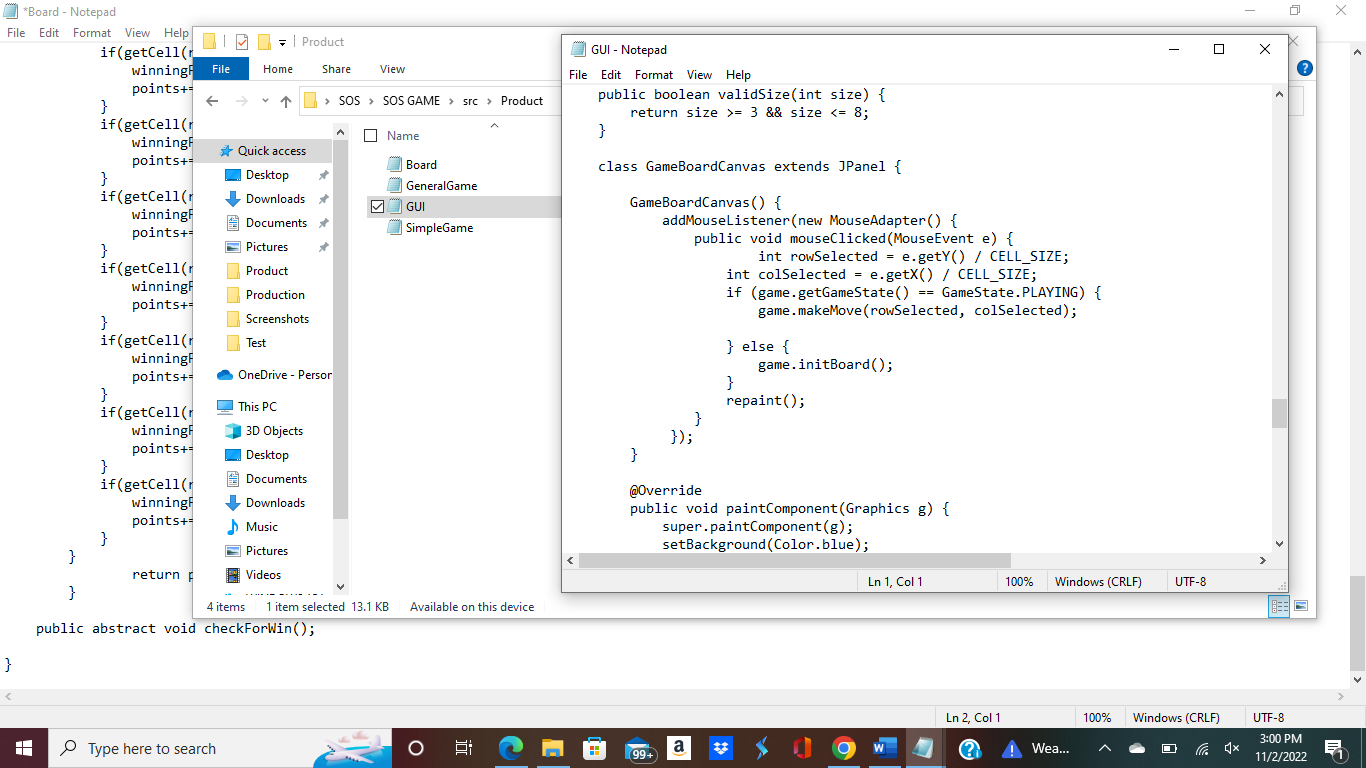Click the select-all checkbox above the Name column
This screenshot has width=1366, height=768.
click(x=371, y=135)
